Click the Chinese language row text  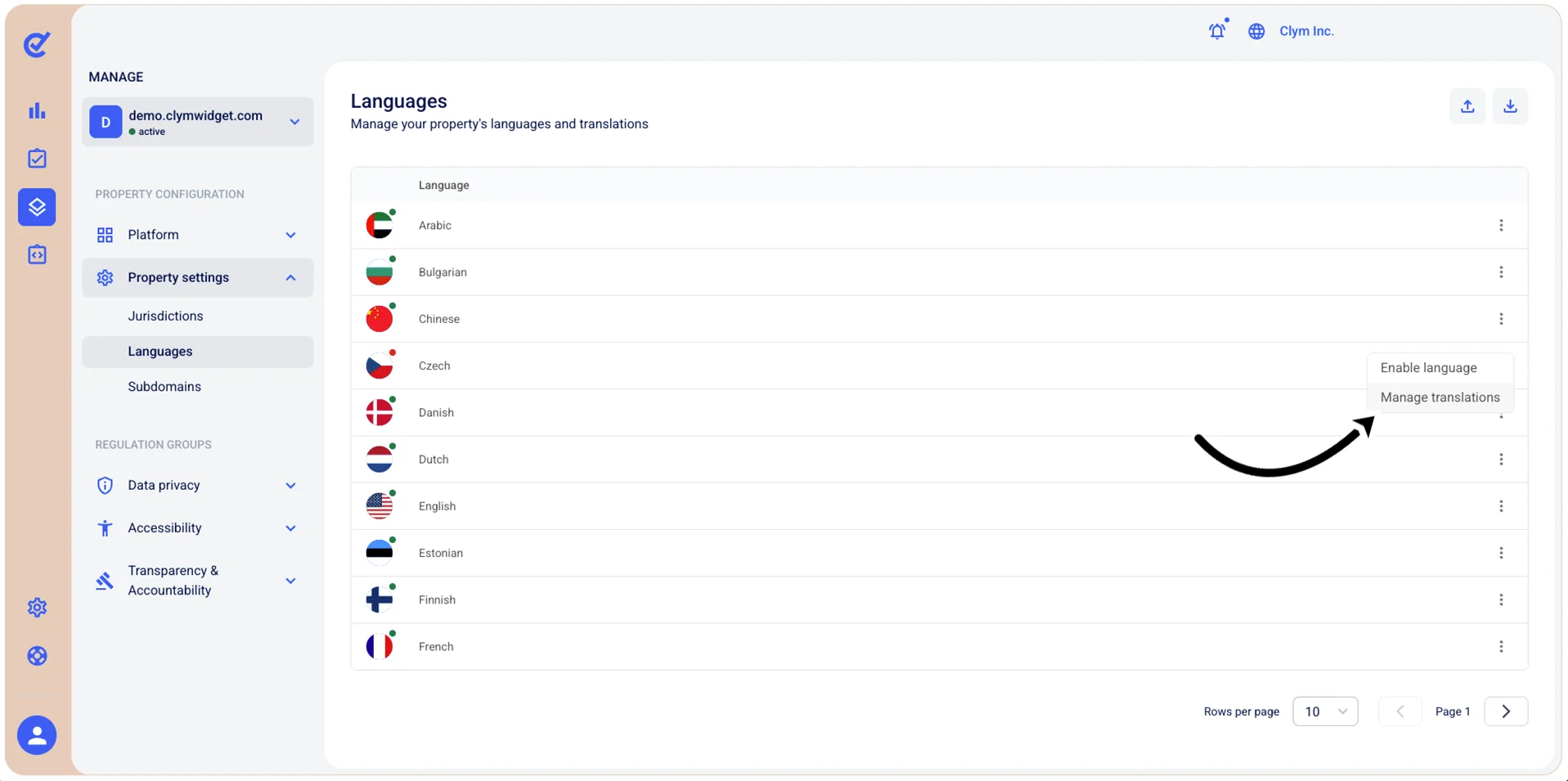coord(439,319)
